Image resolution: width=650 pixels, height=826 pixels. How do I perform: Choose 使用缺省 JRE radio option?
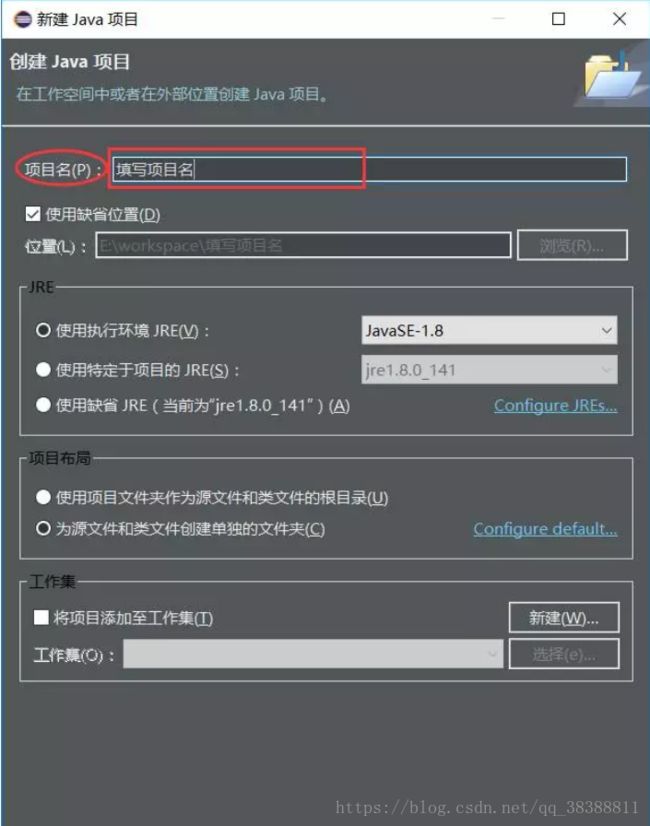coord(43,405)
